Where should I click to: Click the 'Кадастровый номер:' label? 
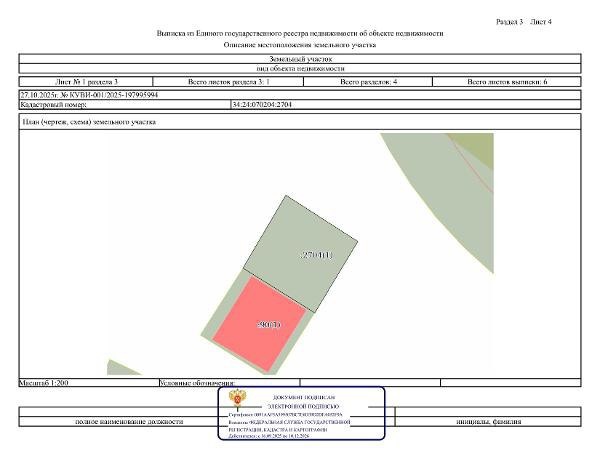tap(53, 104)
